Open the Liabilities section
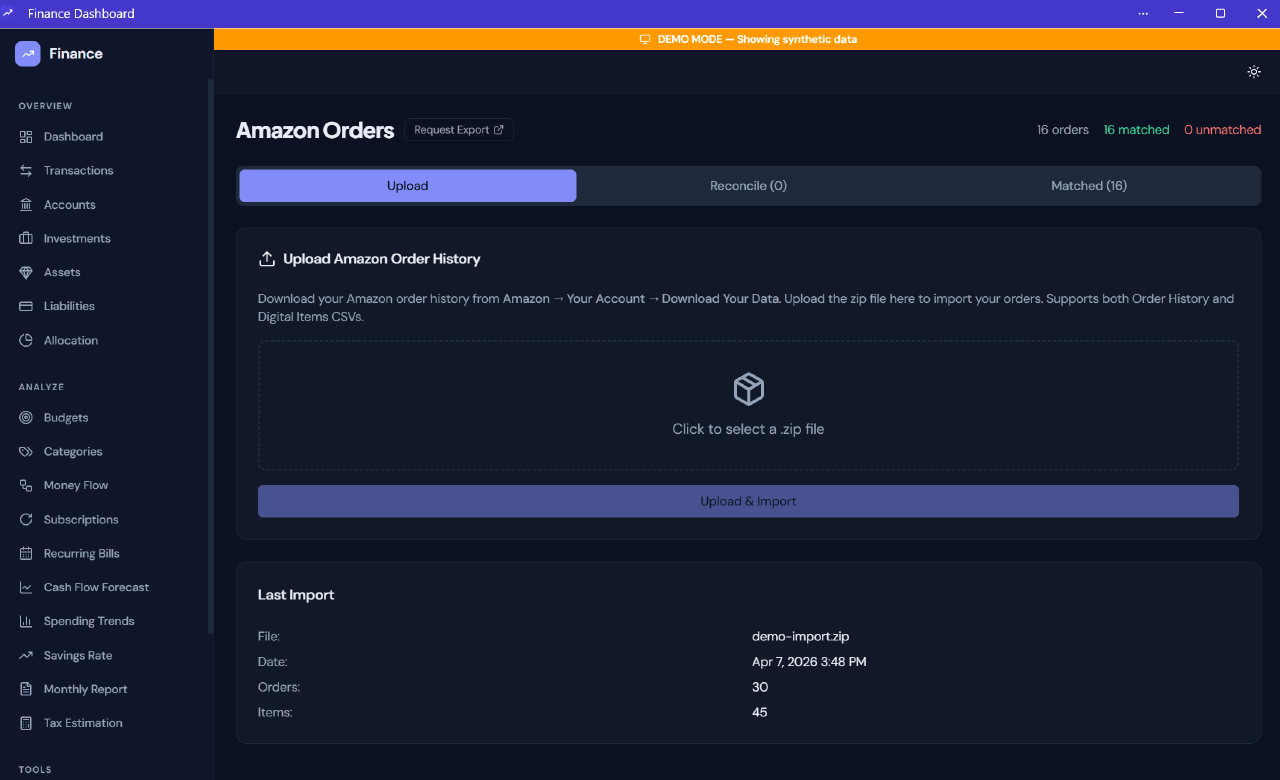Image resolution: width=1280 pixels, height=780 pixels. point(70,305)
